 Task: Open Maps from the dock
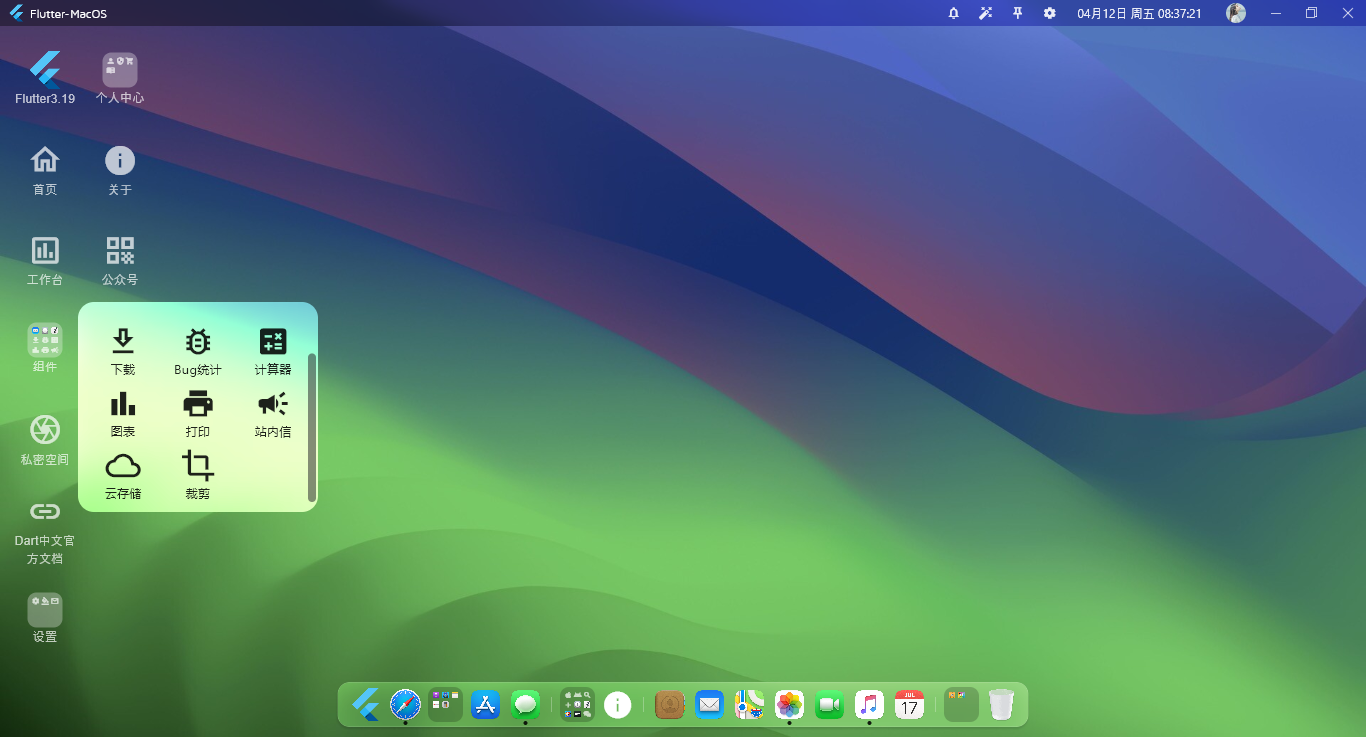pos(749,705)
